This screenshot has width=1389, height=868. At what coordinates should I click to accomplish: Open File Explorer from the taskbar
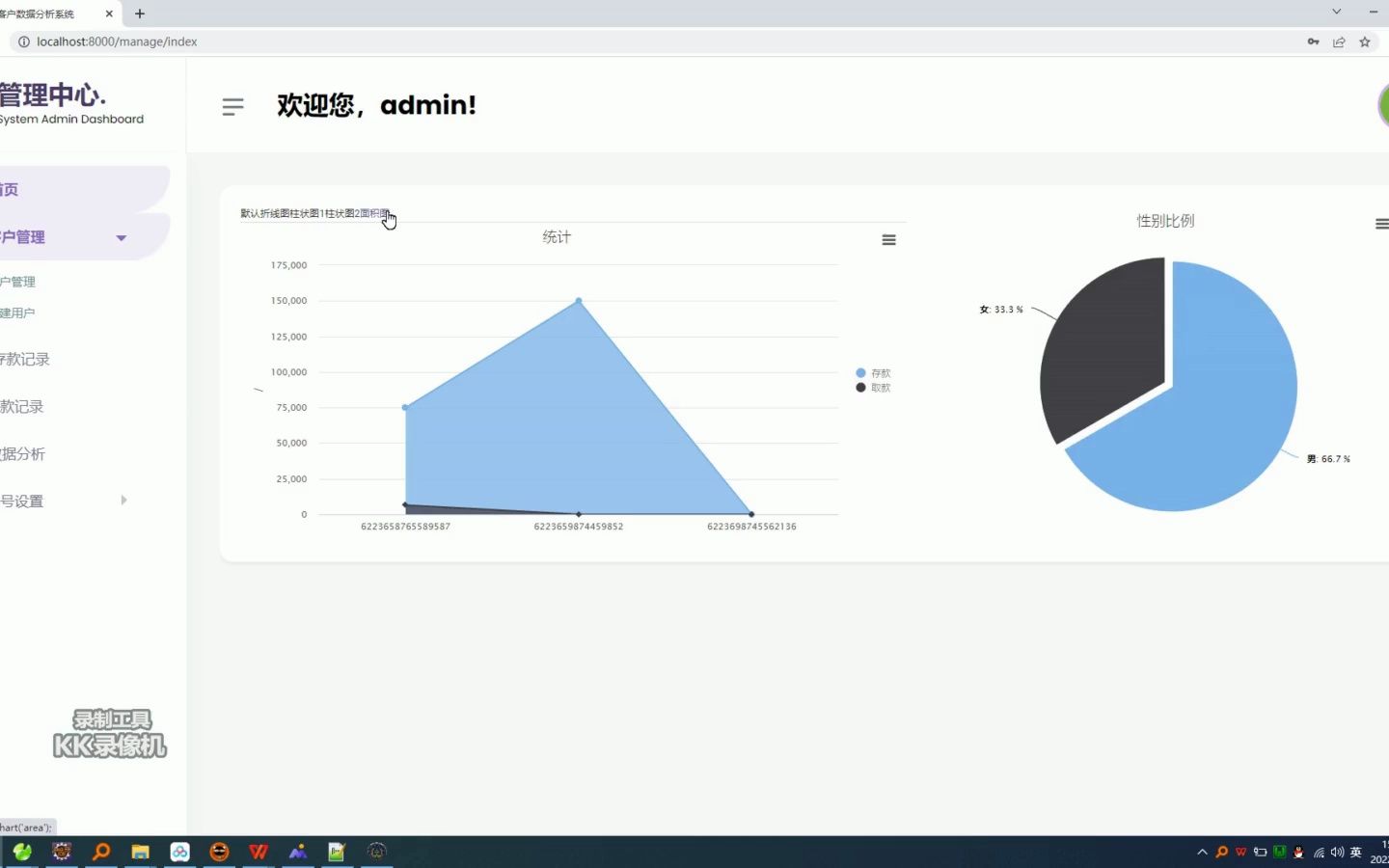[141, 852]
